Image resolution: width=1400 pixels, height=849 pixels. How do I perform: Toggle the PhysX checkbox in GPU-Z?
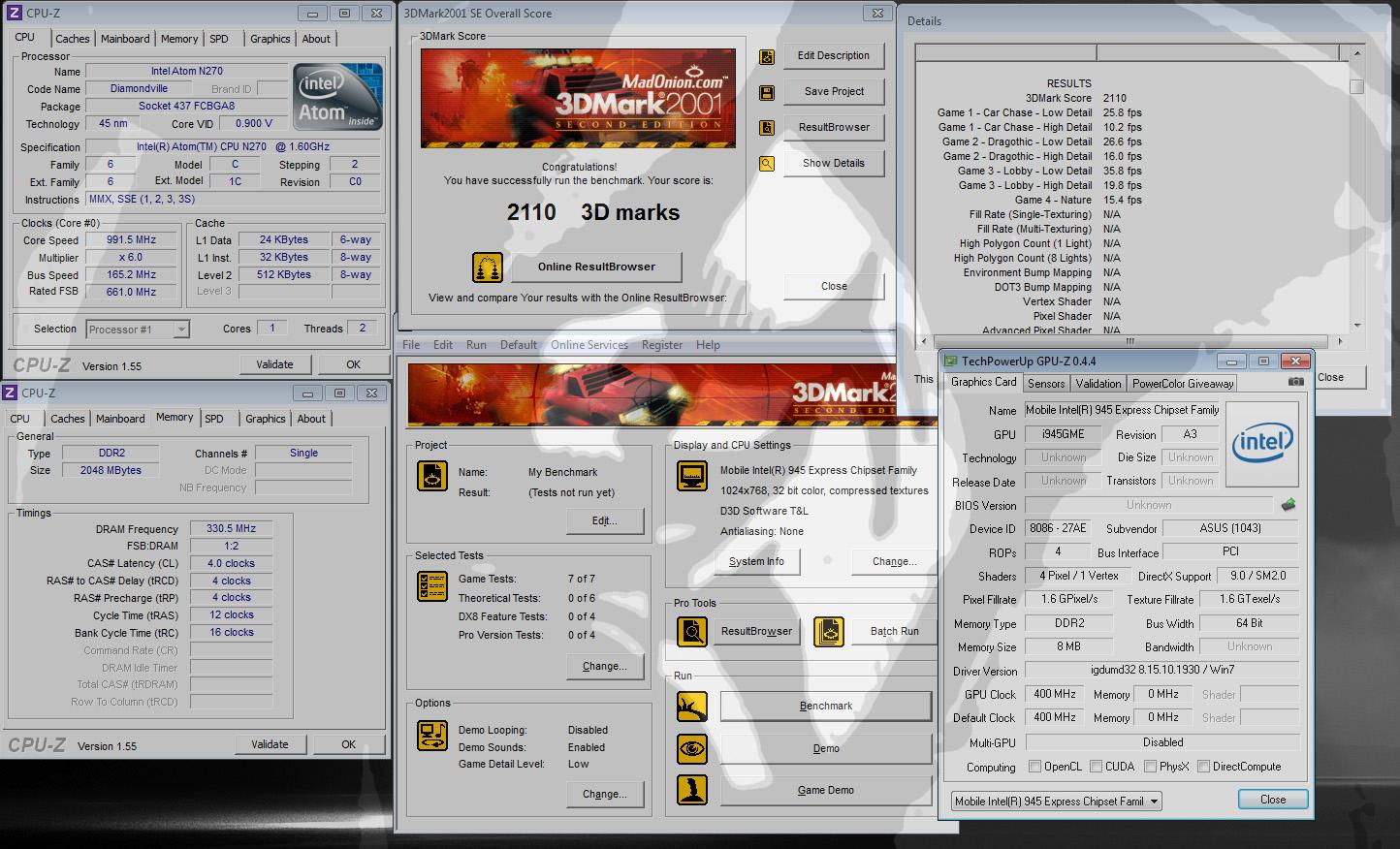(1150, 767)
